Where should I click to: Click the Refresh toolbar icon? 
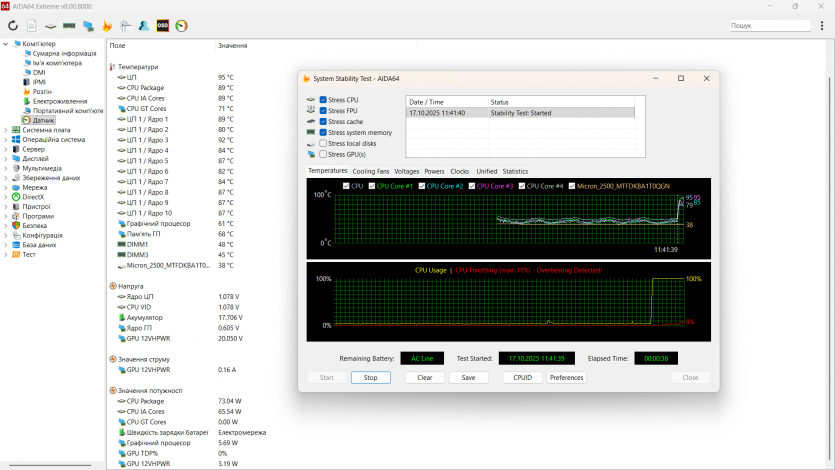click(13, 25)
